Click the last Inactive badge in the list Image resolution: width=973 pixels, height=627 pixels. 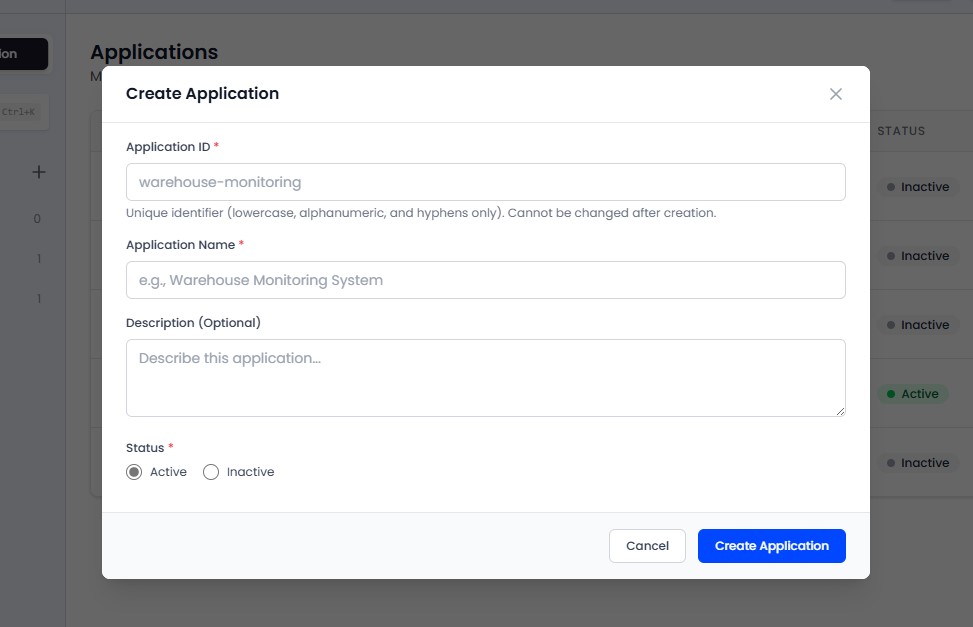coord(917,463)
